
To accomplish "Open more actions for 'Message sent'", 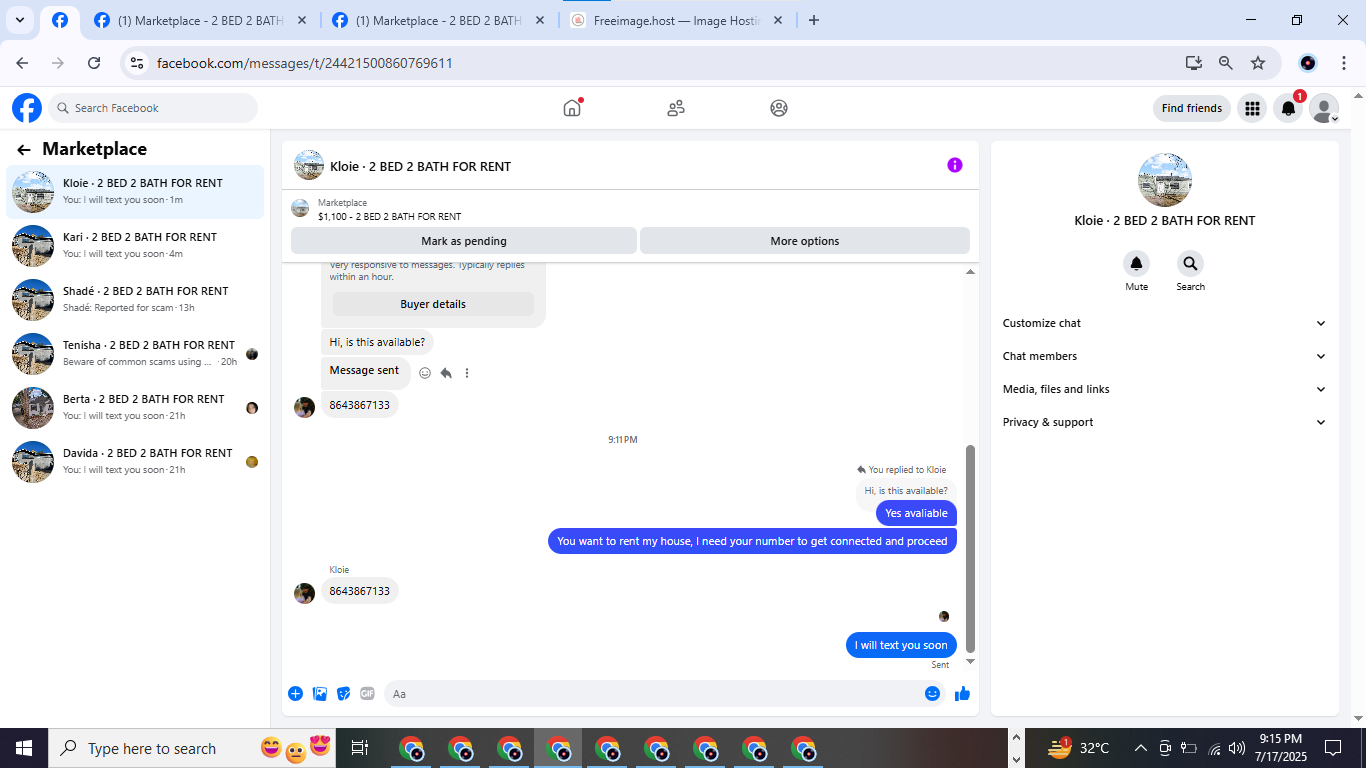I will [x=467, y=373].
